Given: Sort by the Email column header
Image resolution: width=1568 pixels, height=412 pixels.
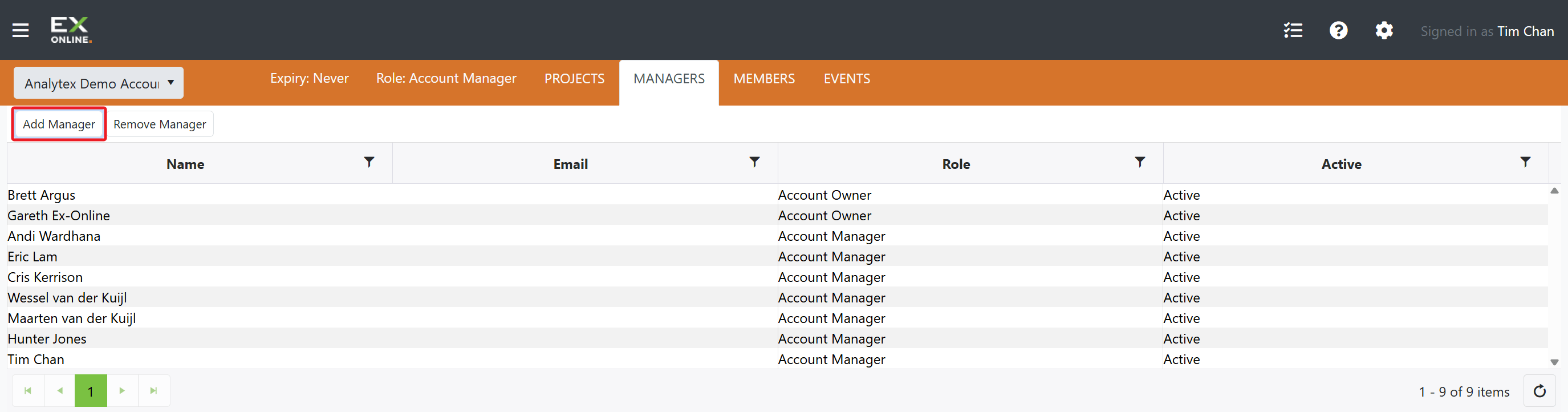Looking at the screenshot, I should pos(570,164).
